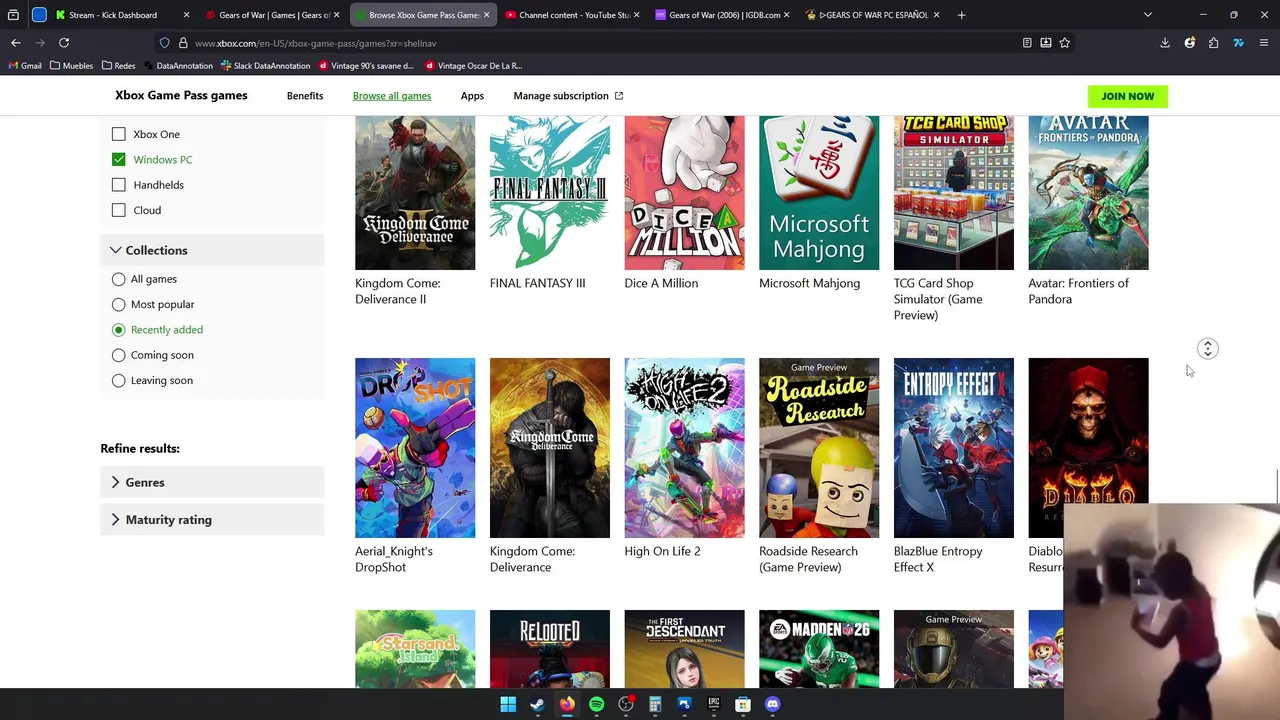The height and width of the screenshot is (720, 1280).
Task: Open the Muebles bookmarks folder
Action: pyautogui.click(x=71, y=66)
